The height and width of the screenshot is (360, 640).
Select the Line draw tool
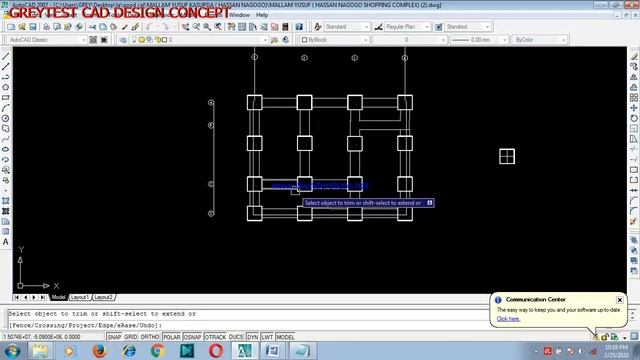pyautogui.click(x=6, y=56)
